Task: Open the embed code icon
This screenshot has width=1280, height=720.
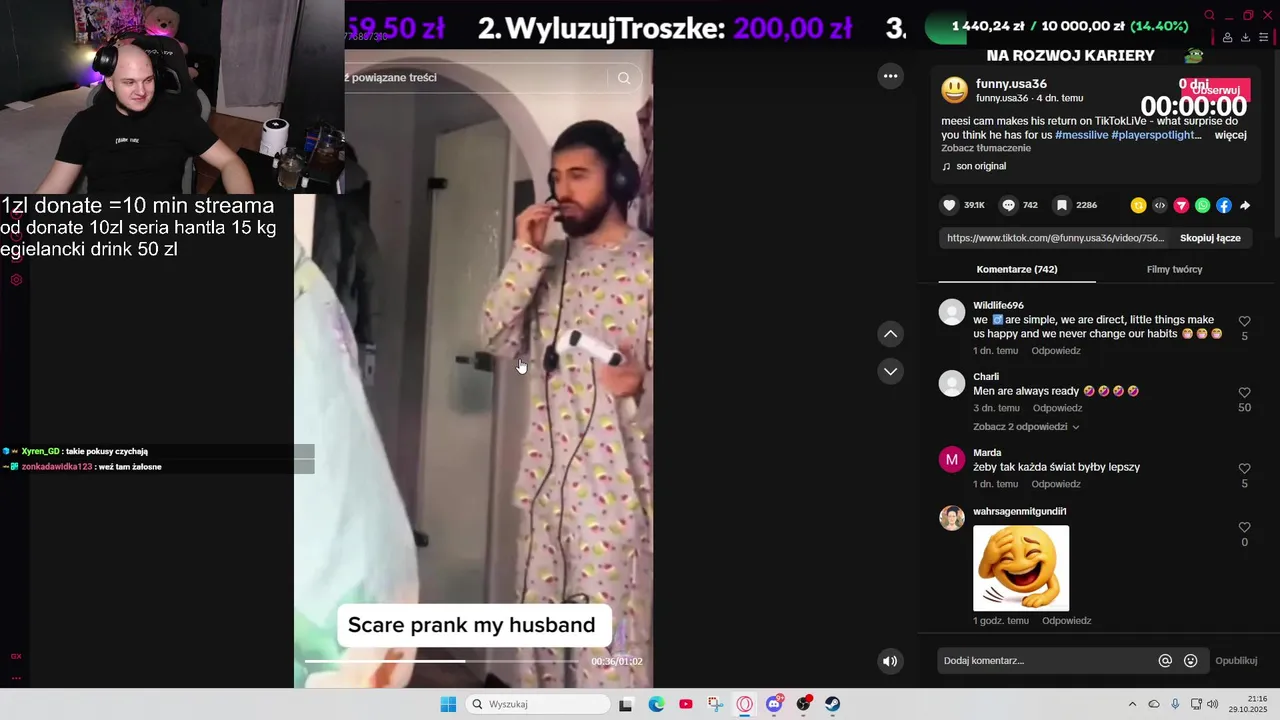Action: click(x=1160, y=205)
